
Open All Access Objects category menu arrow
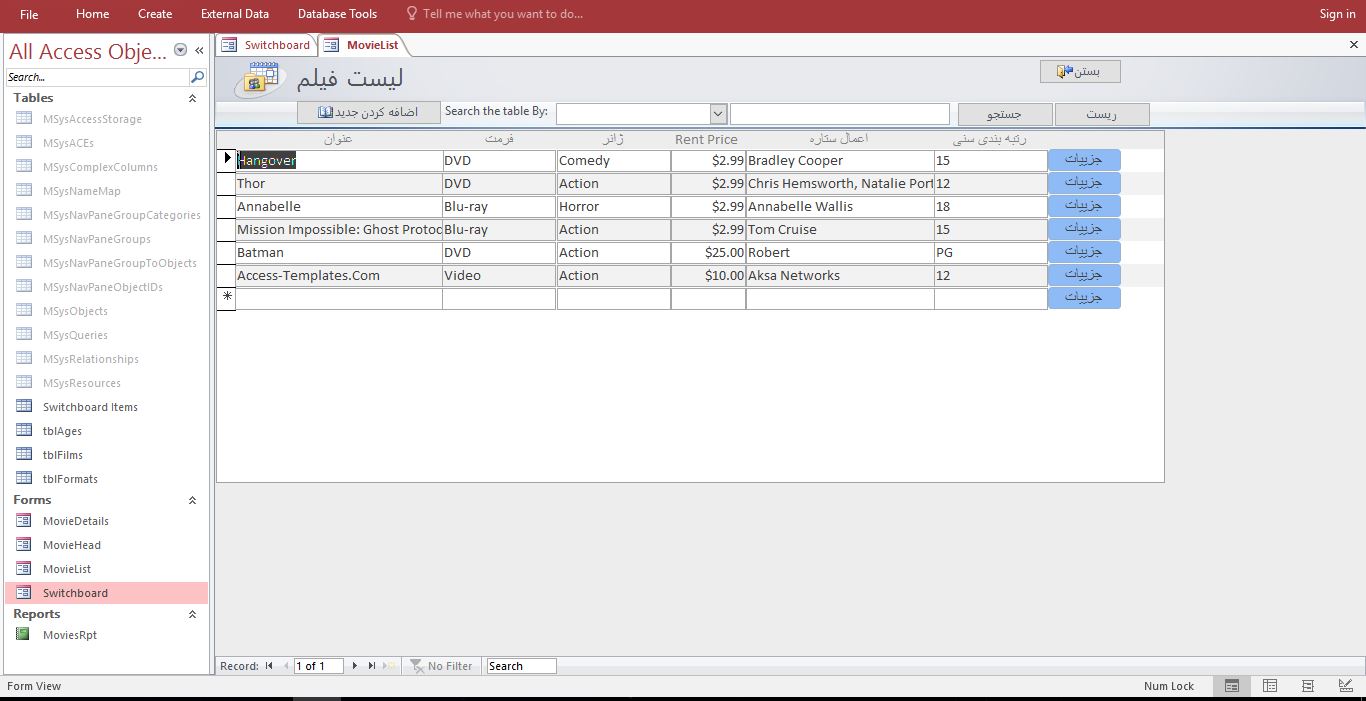[x=180, y=50]
